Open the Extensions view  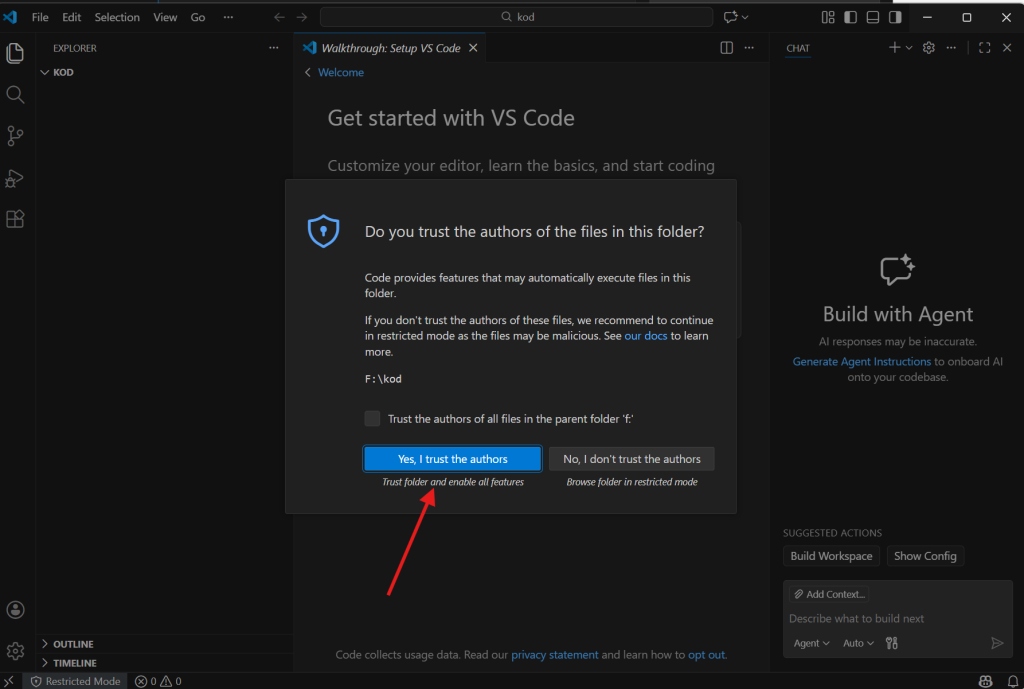pyautogui.click(x=15, y=219)
